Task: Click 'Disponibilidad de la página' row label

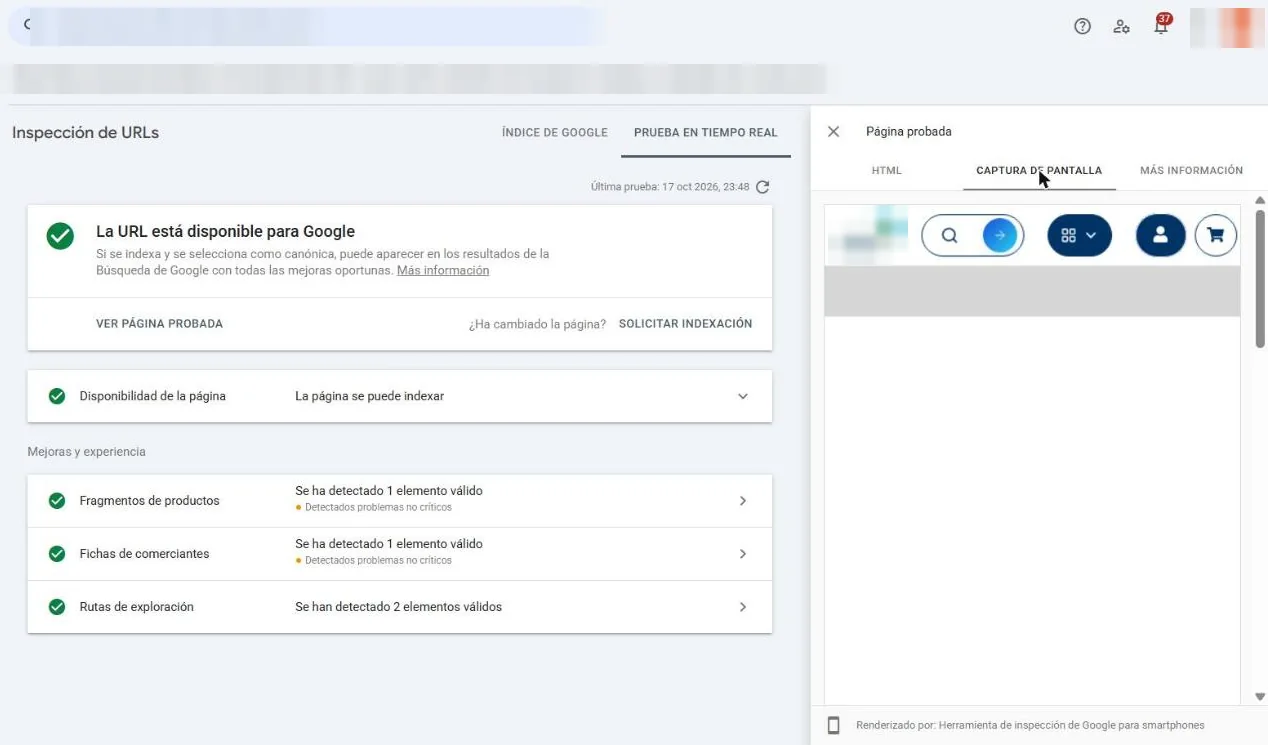Action: coord(152,396)
